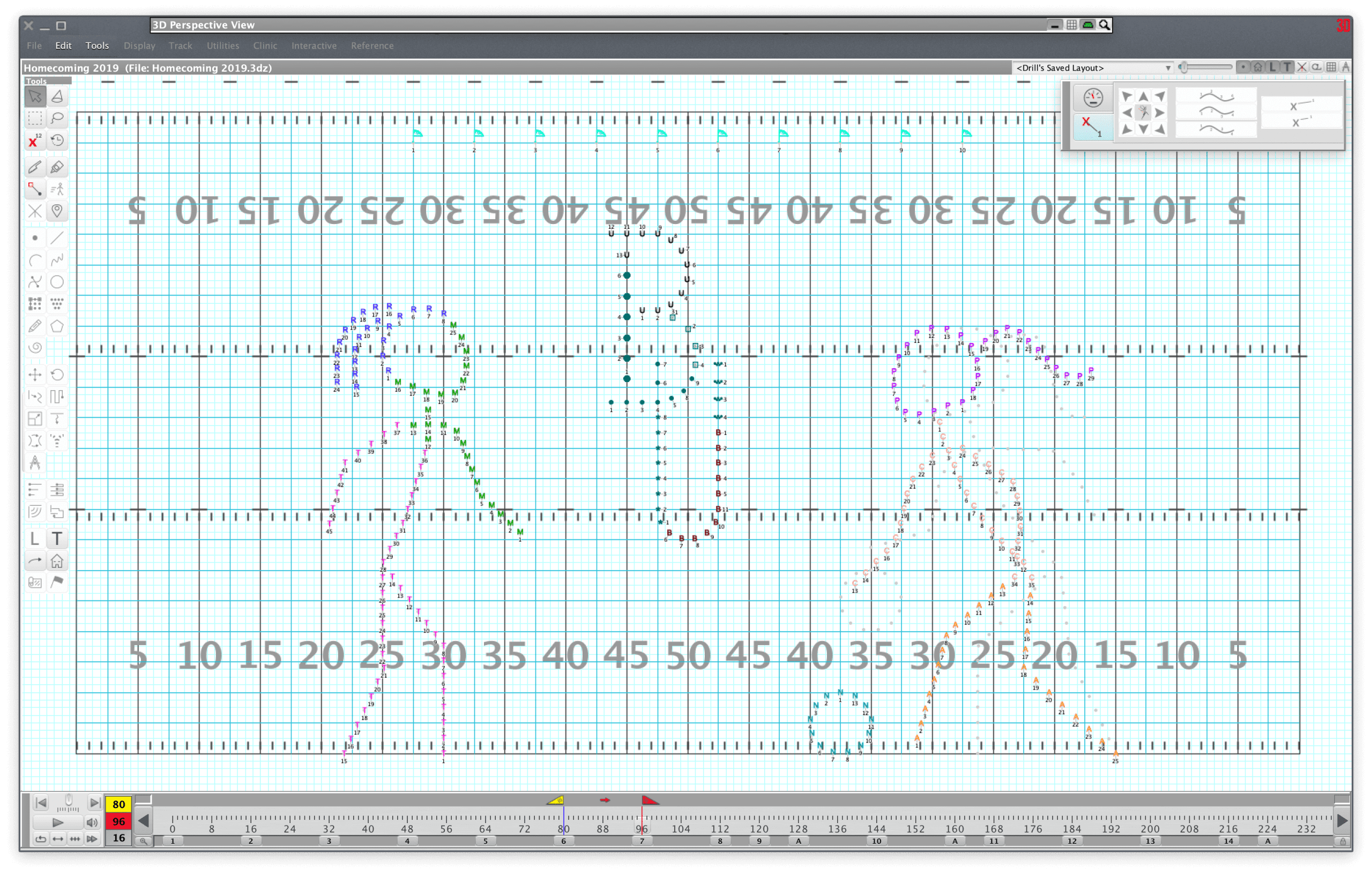
Task: Select the lasso selection tool
Action: click(x=57, y=118)
